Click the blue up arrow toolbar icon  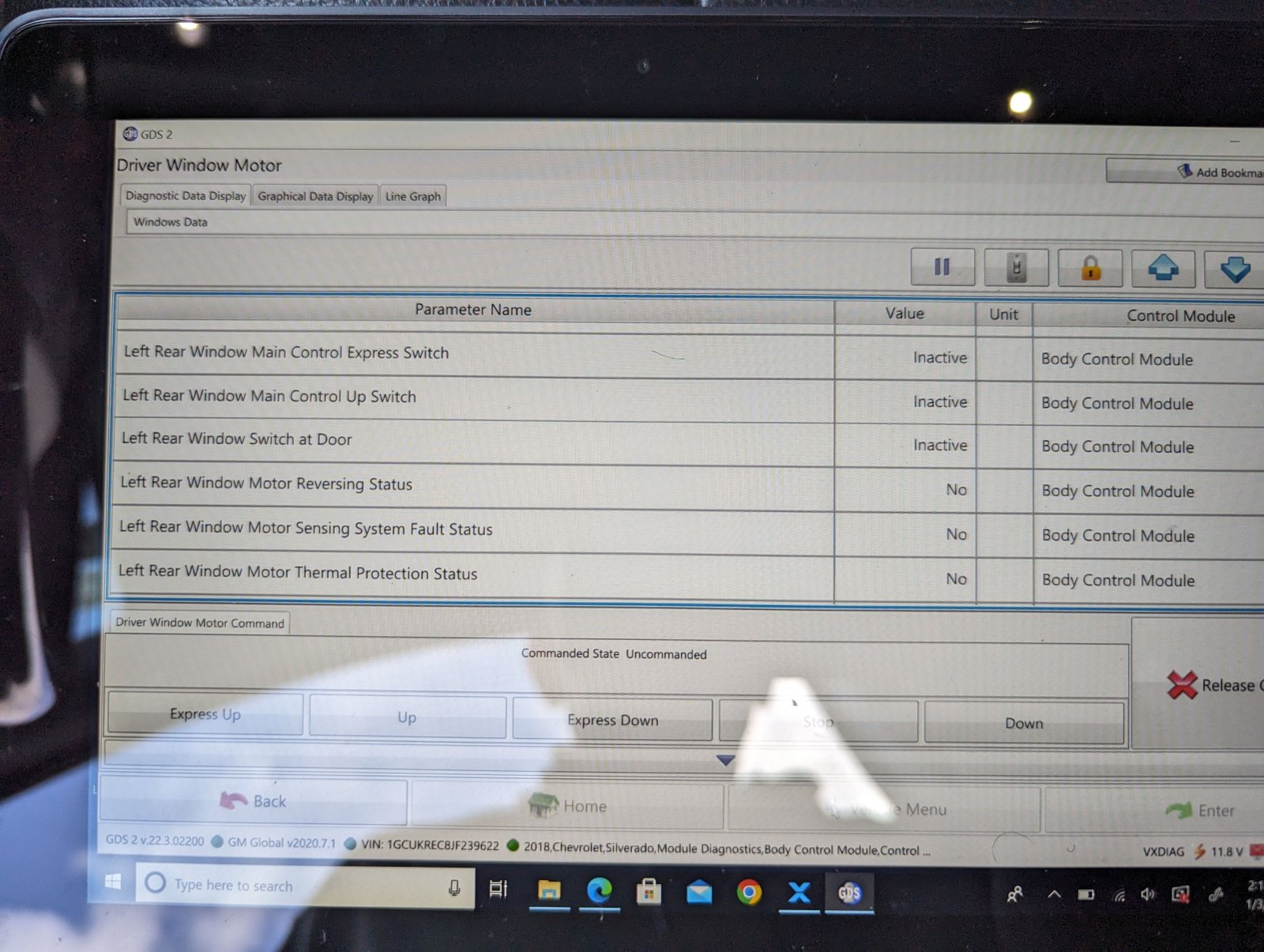(x=1163, y=269)
